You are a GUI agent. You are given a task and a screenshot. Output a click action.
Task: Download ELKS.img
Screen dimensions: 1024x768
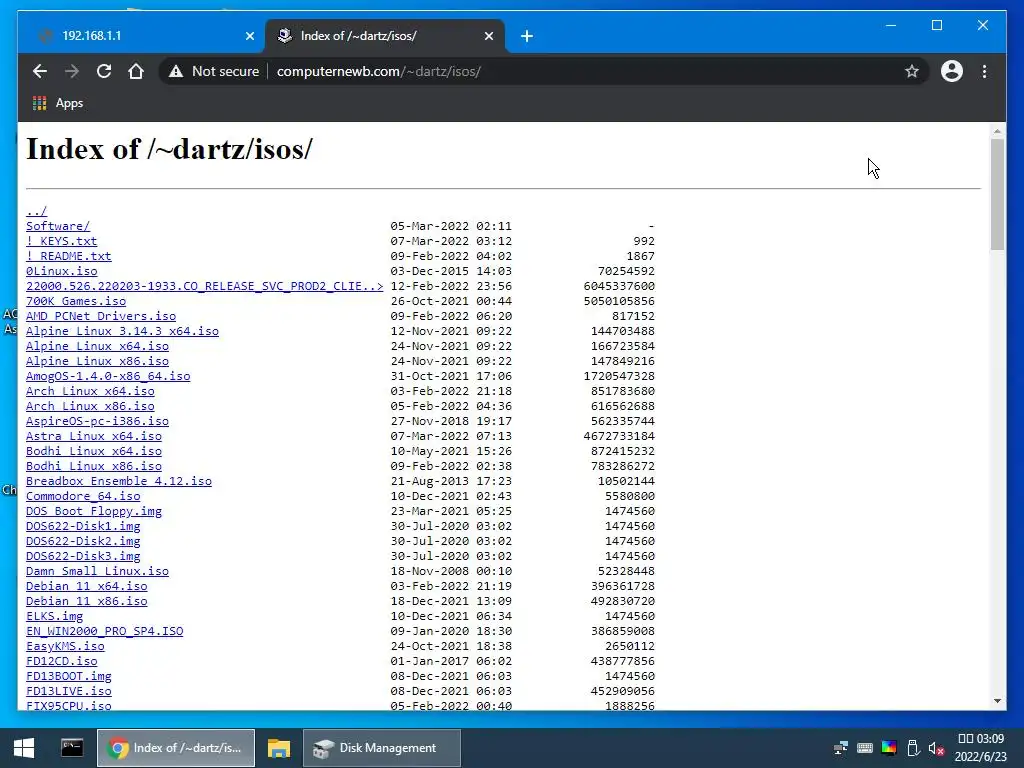coord(54,616)
